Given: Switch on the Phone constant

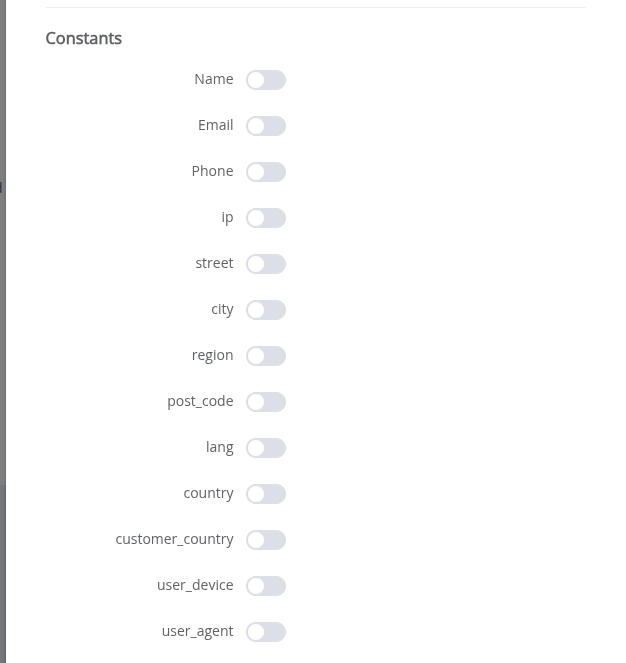Looking at the screenshot, I should pyautogui.click(x=266, y=172).
